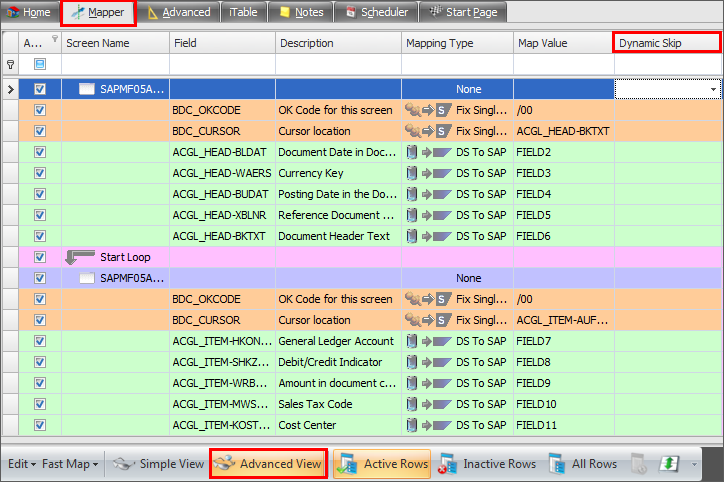Open the Fast Map dropdown menu
724x482 pixels.
[x=70, y=464]
